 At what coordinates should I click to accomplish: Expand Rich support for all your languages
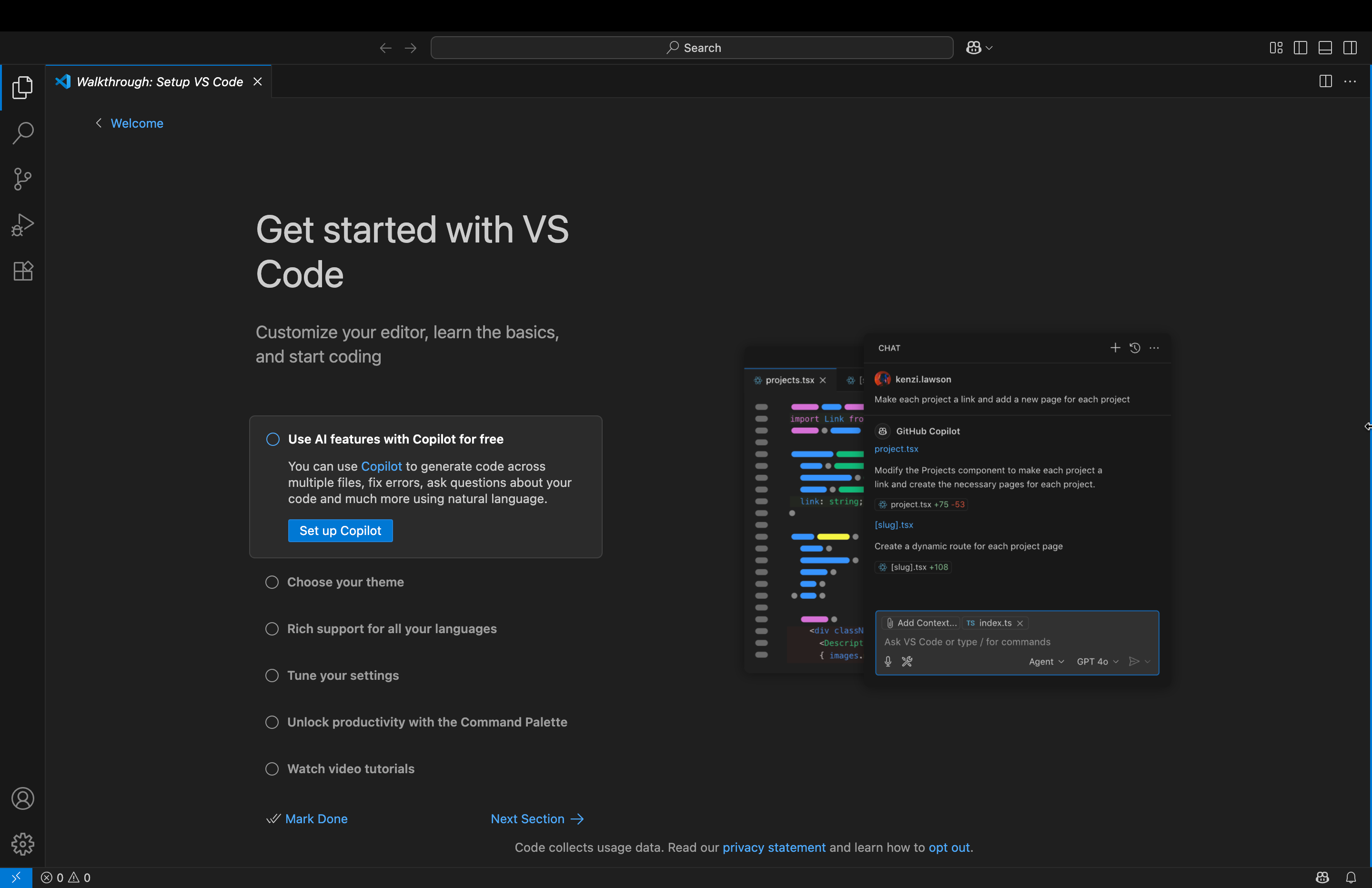tap(392, 629)
